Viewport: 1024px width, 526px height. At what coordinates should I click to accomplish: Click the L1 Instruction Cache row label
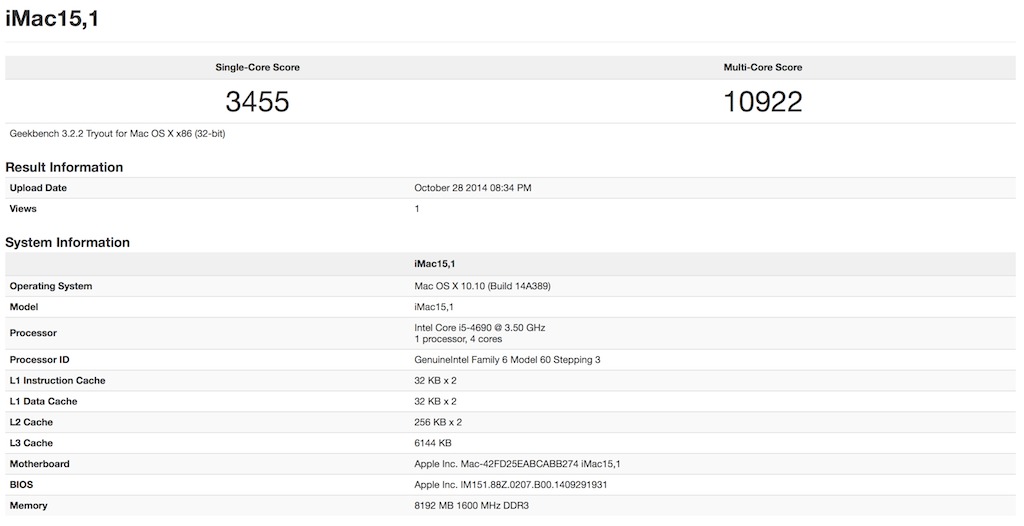click(x=57, y=381)
